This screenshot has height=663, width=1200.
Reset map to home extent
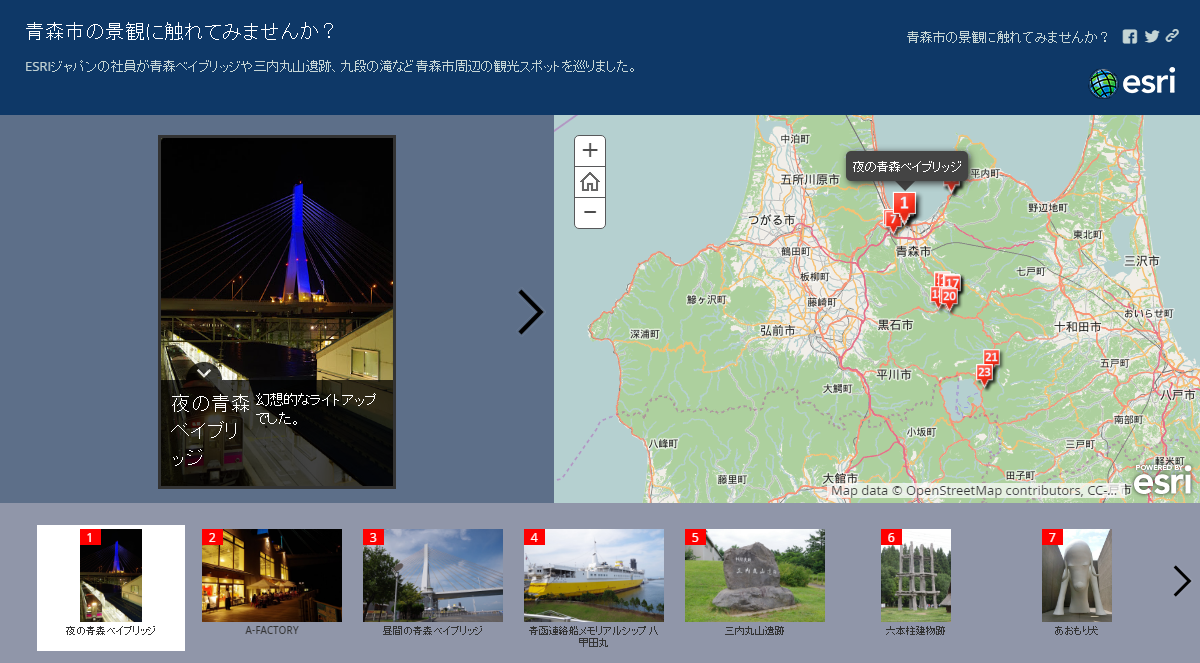590,182
